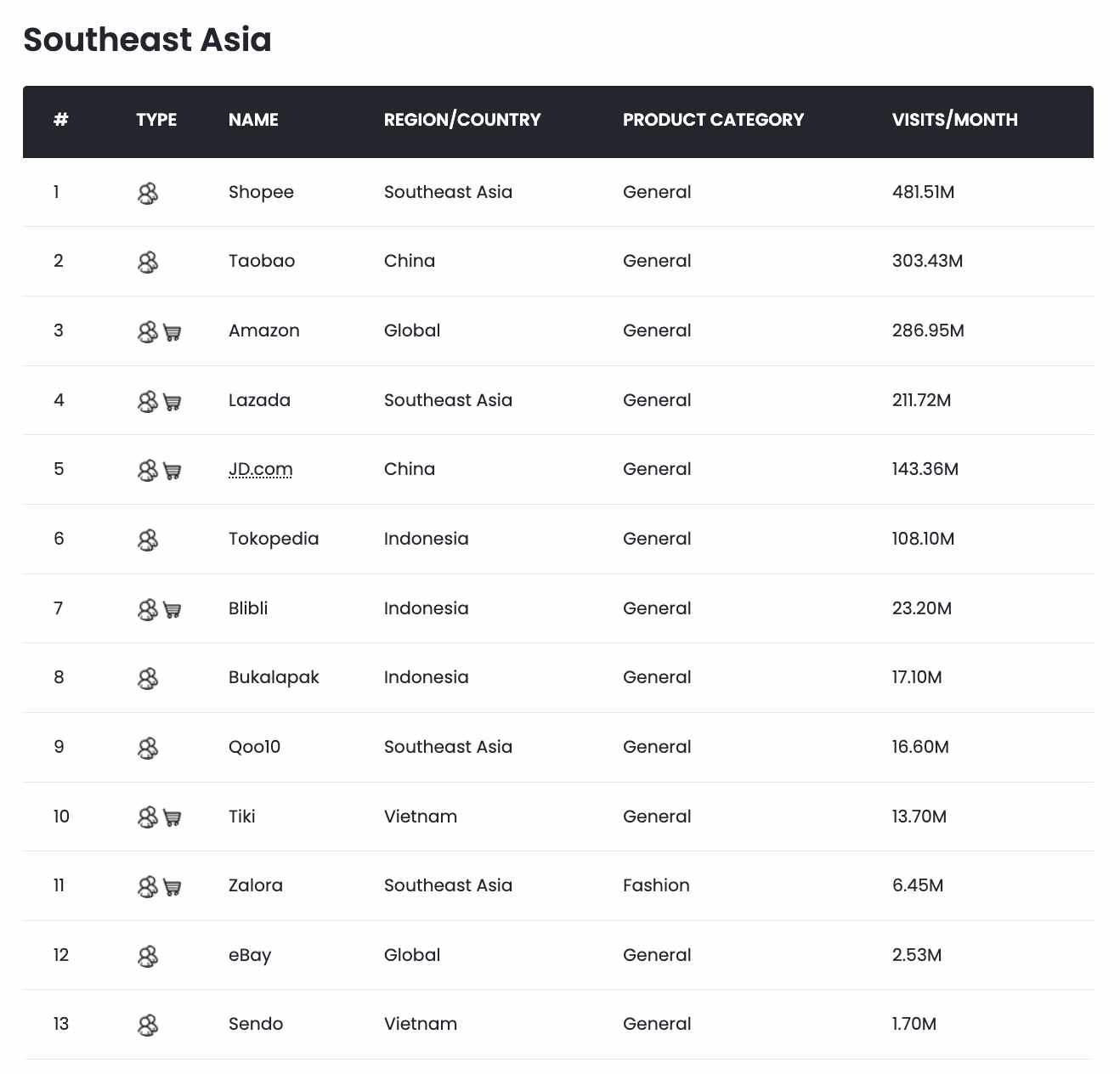Click the cart icon in Zalora row
The width and height of the screenshot is (1120, 1074).
(x=173, y=888)
